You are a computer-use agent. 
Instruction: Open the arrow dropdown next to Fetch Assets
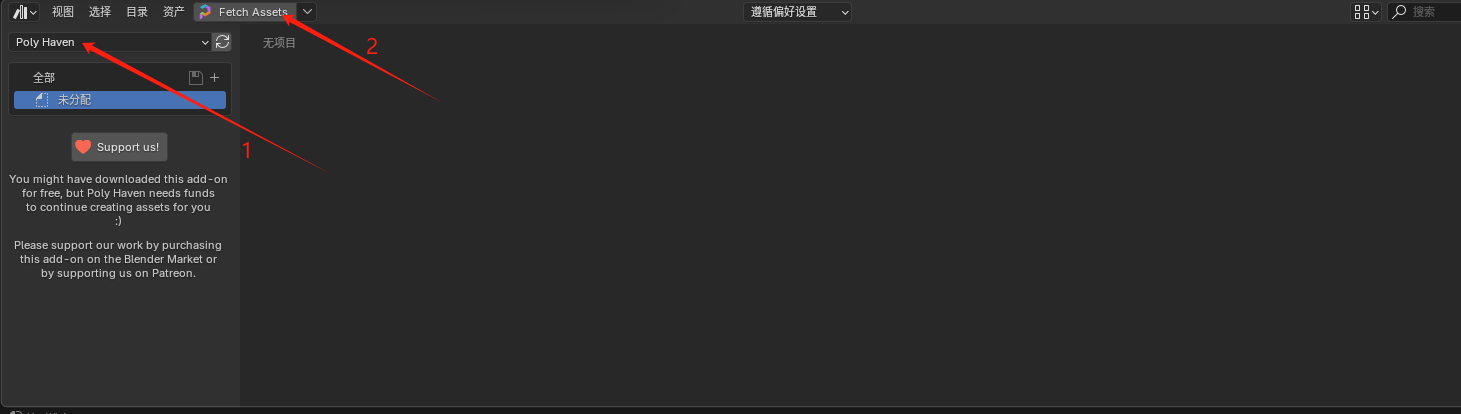click(307, 12)
